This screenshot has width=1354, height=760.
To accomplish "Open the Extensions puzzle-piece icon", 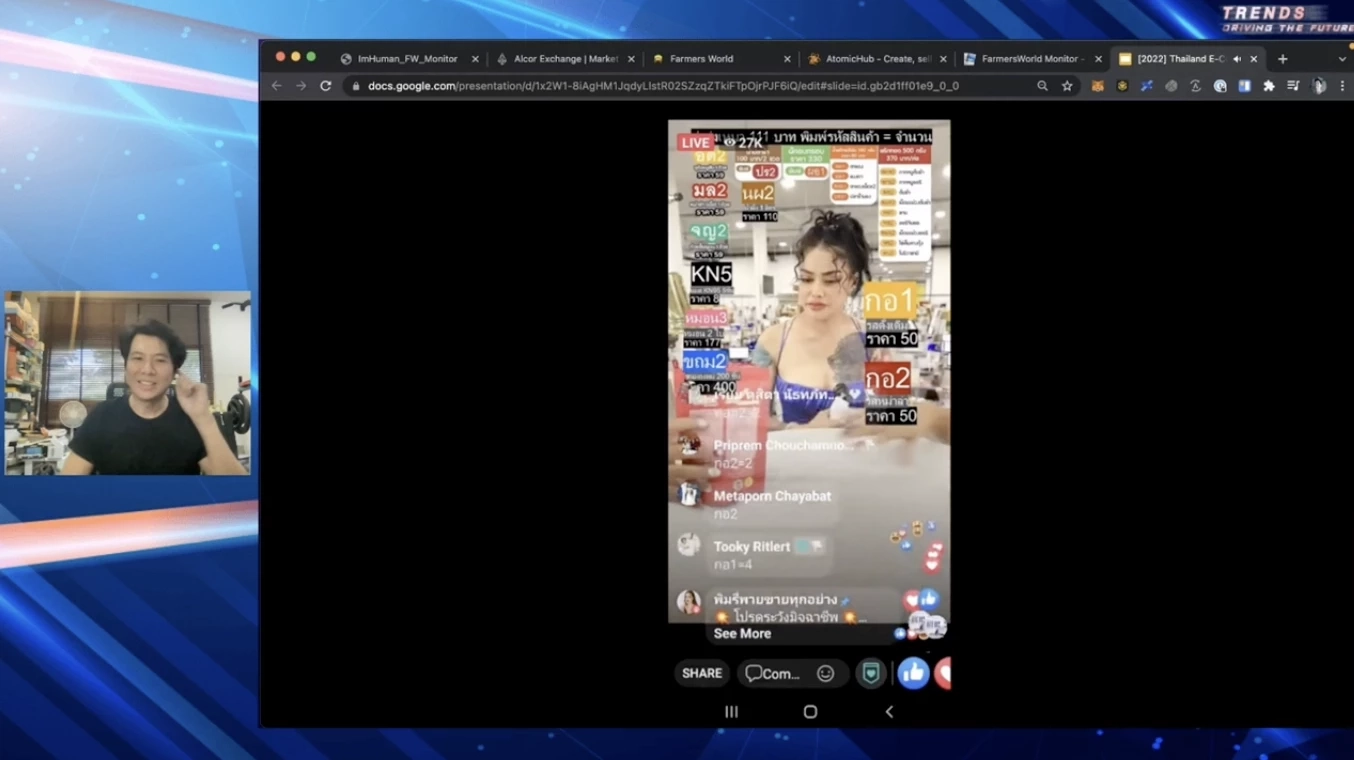I will pyautogui.click(x=1269, y=86).
